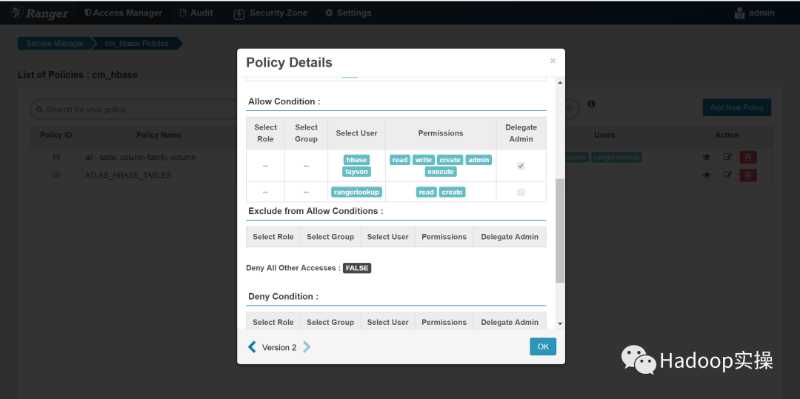
Task: Click the Service Manager breadcrumb link
Action: (x=55, y=43)
